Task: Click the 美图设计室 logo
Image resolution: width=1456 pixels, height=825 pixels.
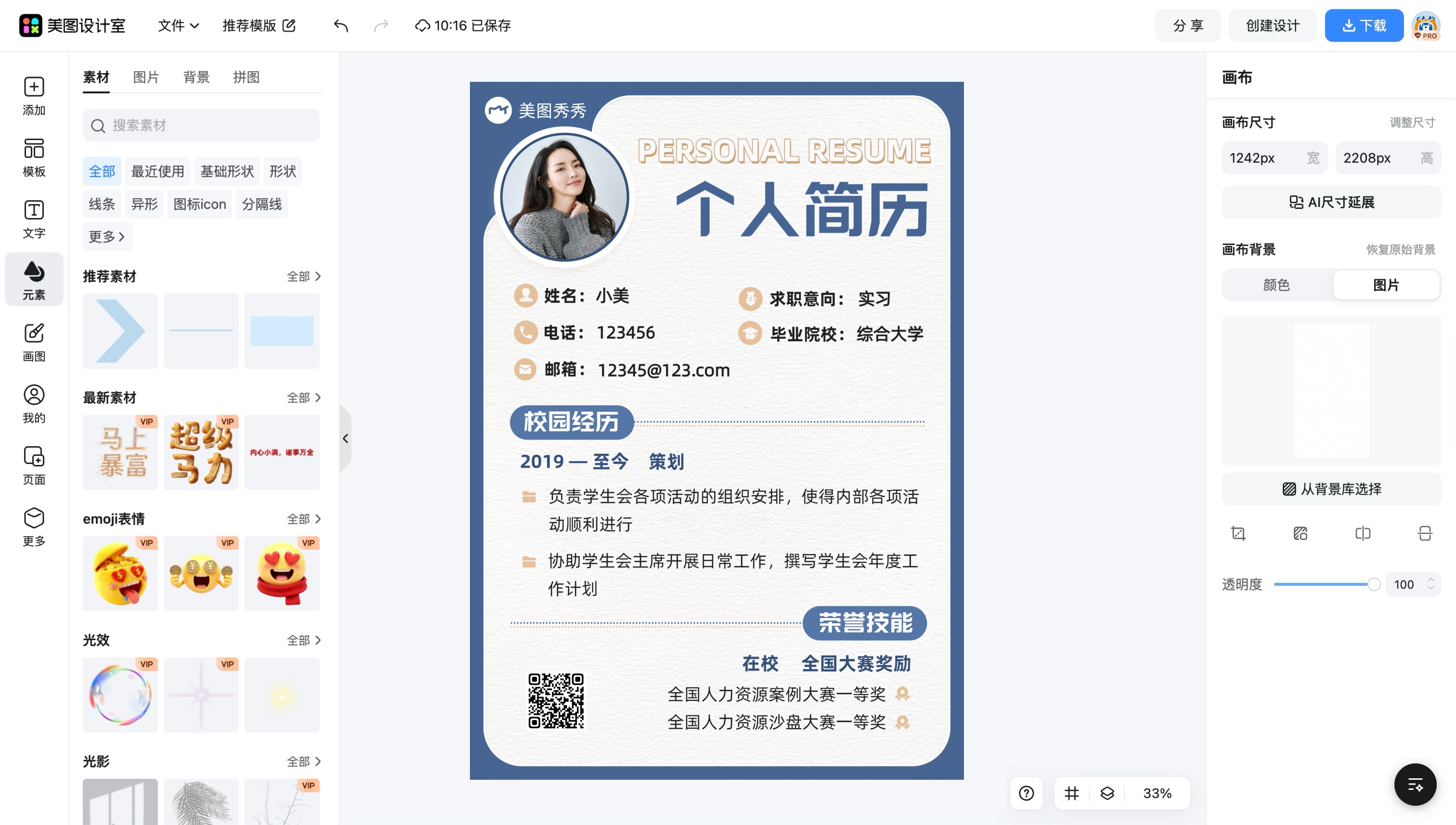Action: click(72, 26)
